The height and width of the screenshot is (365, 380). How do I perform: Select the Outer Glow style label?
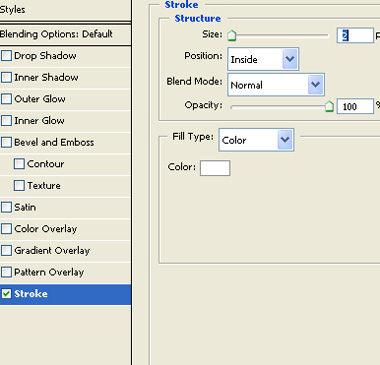click(x=40, y=99)
